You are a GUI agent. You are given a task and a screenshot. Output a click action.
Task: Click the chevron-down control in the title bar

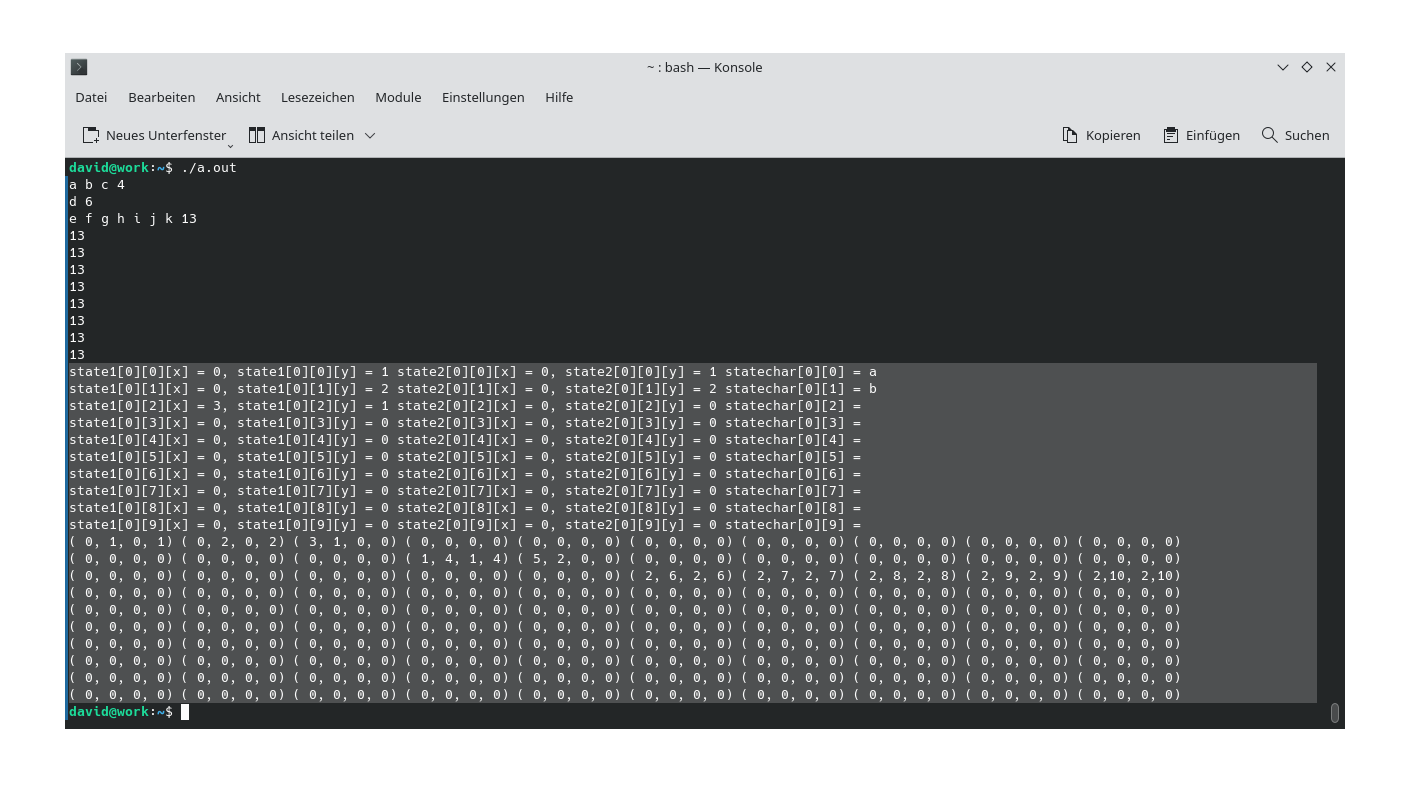coord(1282,67)
